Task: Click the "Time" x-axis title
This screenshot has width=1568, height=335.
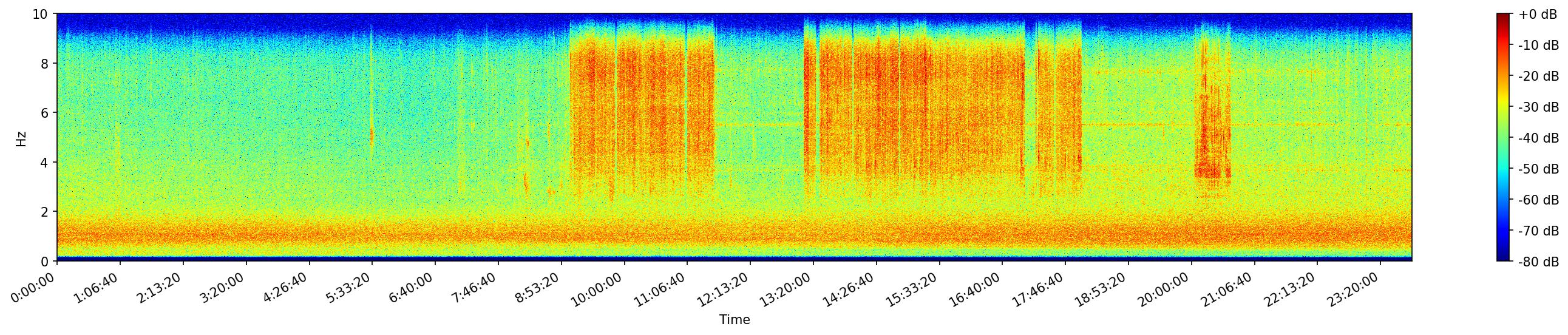Action: 734,320
